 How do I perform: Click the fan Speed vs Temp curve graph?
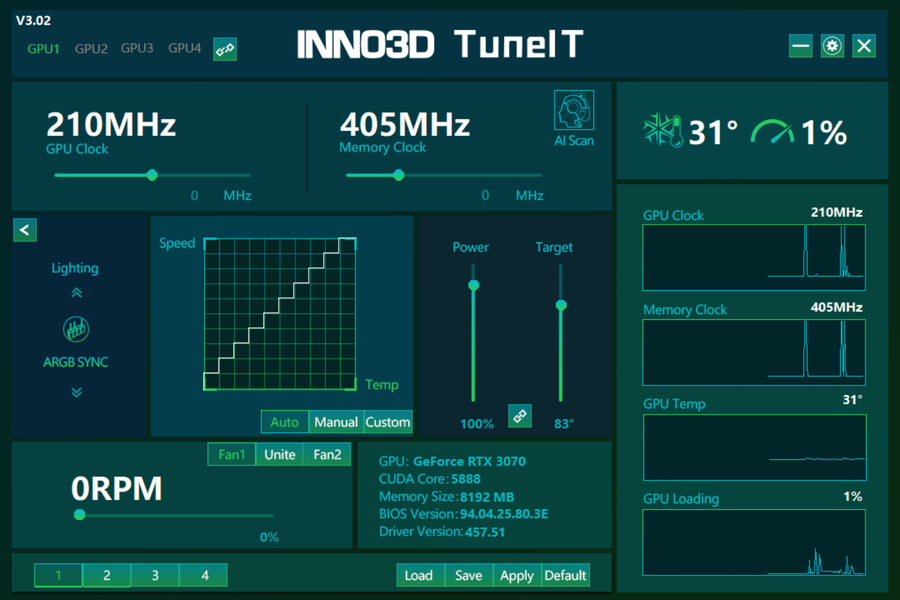pos(280,314)
